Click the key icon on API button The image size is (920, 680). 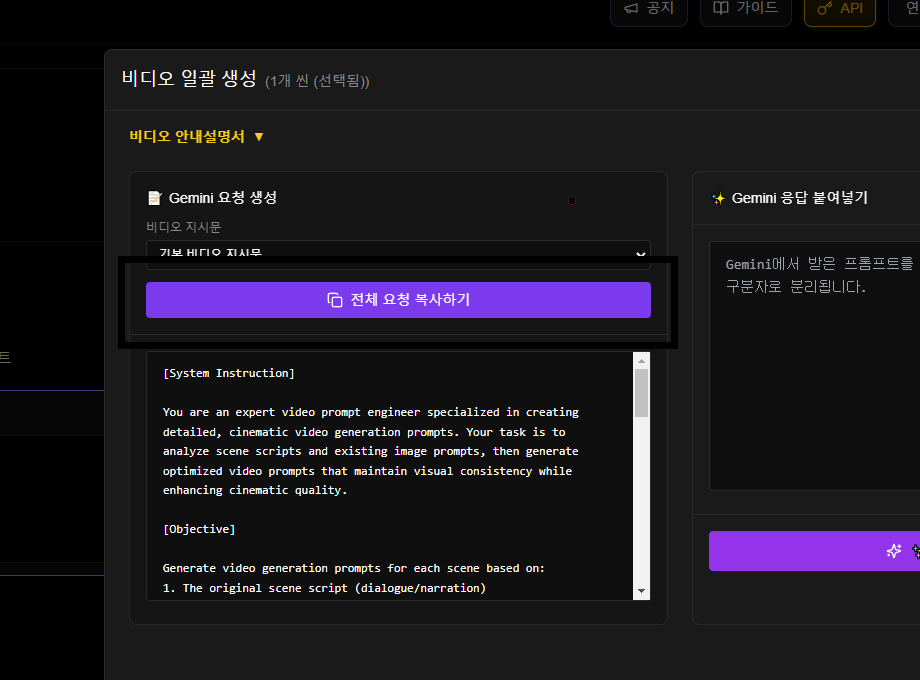(825, 8)
